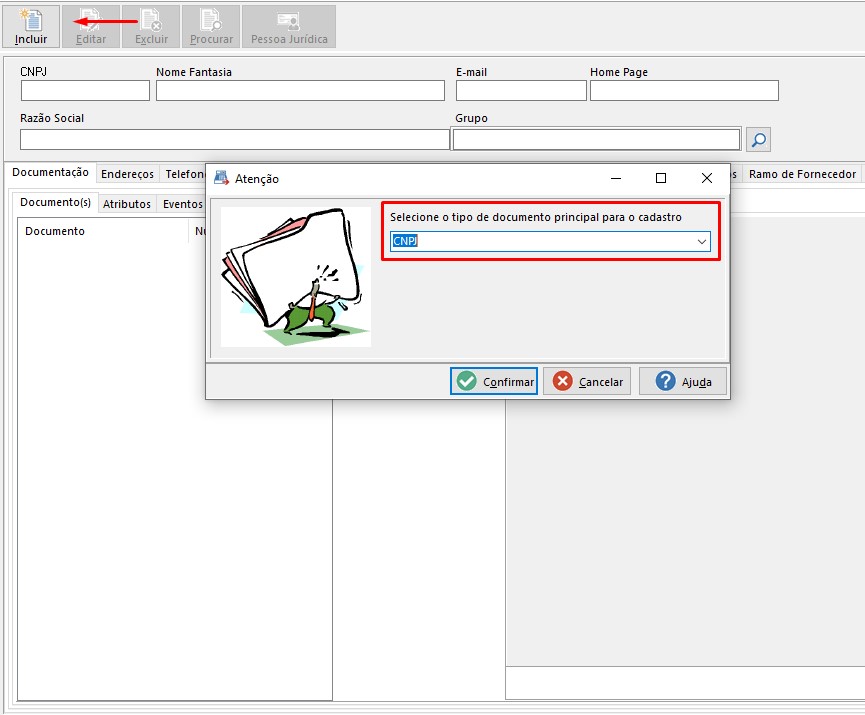Image resolution: width=865 pixels, height=715 pixels.
Task: Click the Home Page input field
Action: [x=685, y=90]
